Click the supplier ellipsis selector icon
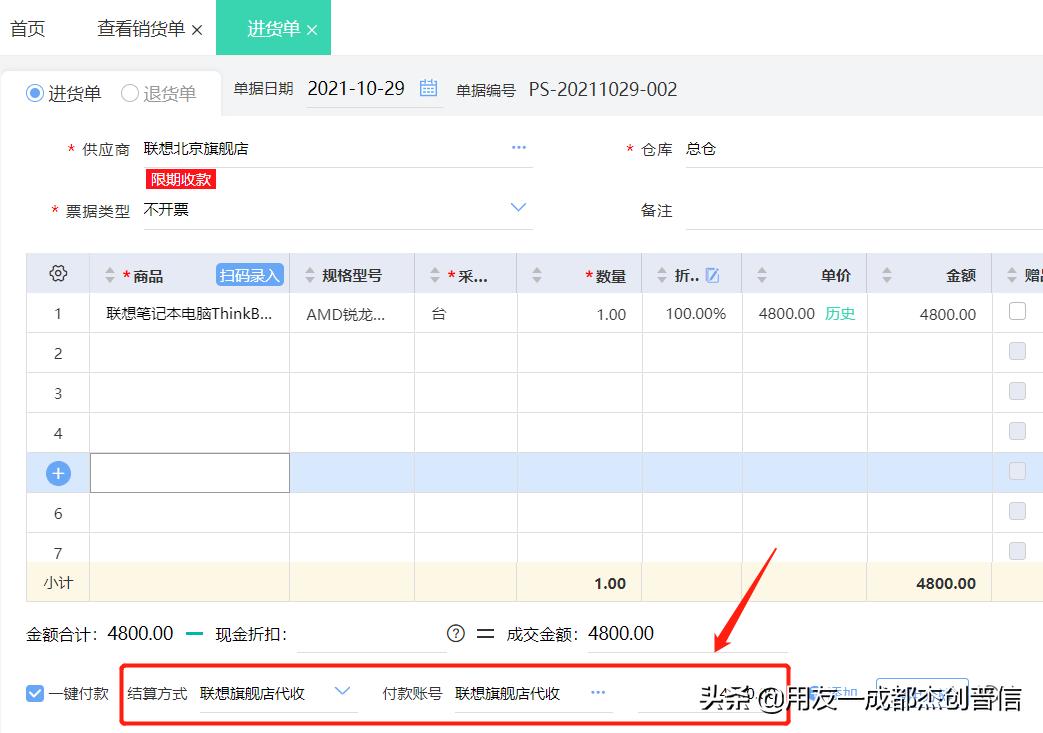Viewport: 1043px width, 733px height. (x=519, y=147)
